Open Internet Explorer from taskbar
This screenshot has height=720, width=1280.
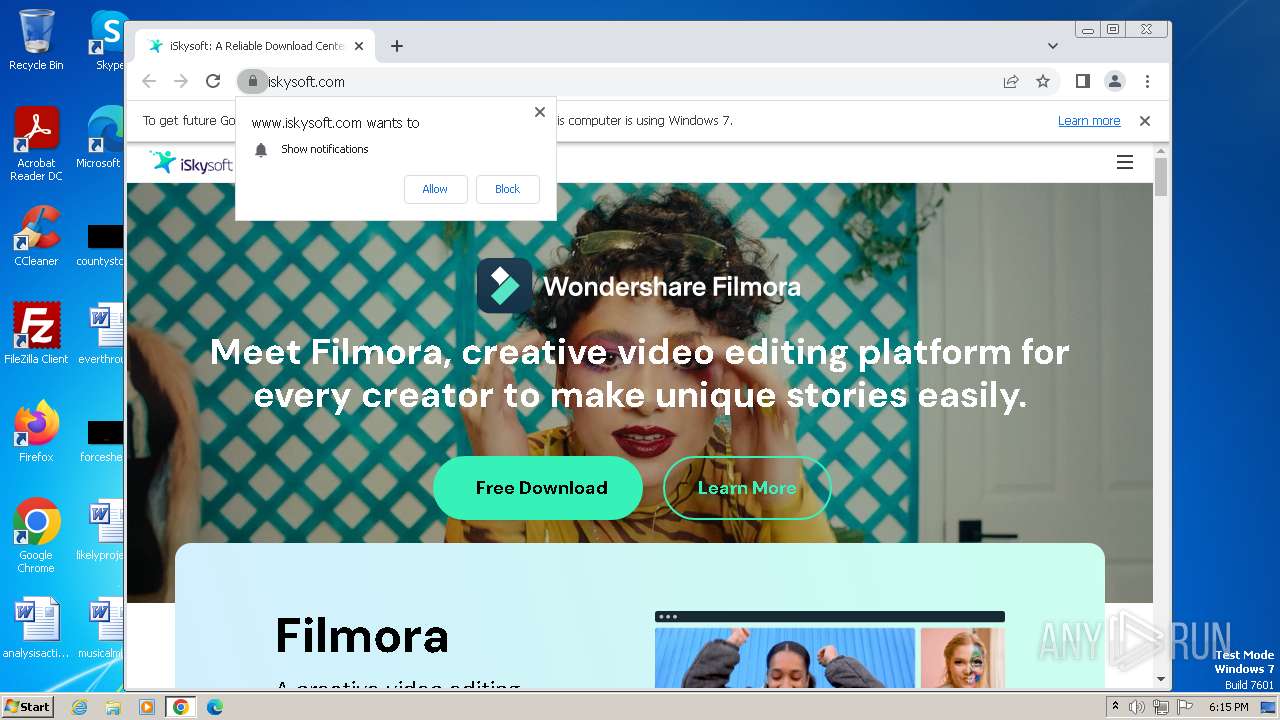[x=79, y=707]
